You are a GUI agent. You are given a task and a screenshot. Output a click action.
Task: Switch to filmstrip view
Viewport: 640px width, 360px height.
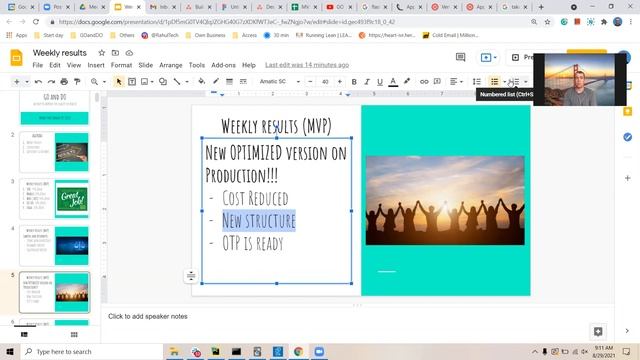[x=24, y=335]
